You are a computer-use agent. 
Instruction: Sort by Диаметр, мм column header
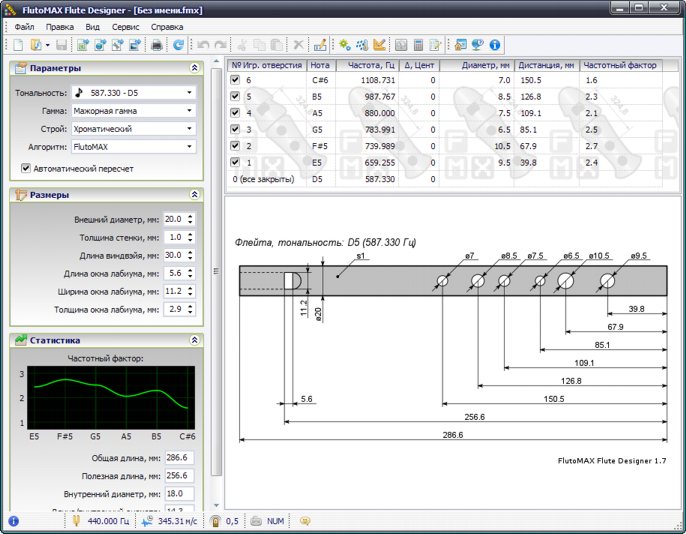click(477, 65)
